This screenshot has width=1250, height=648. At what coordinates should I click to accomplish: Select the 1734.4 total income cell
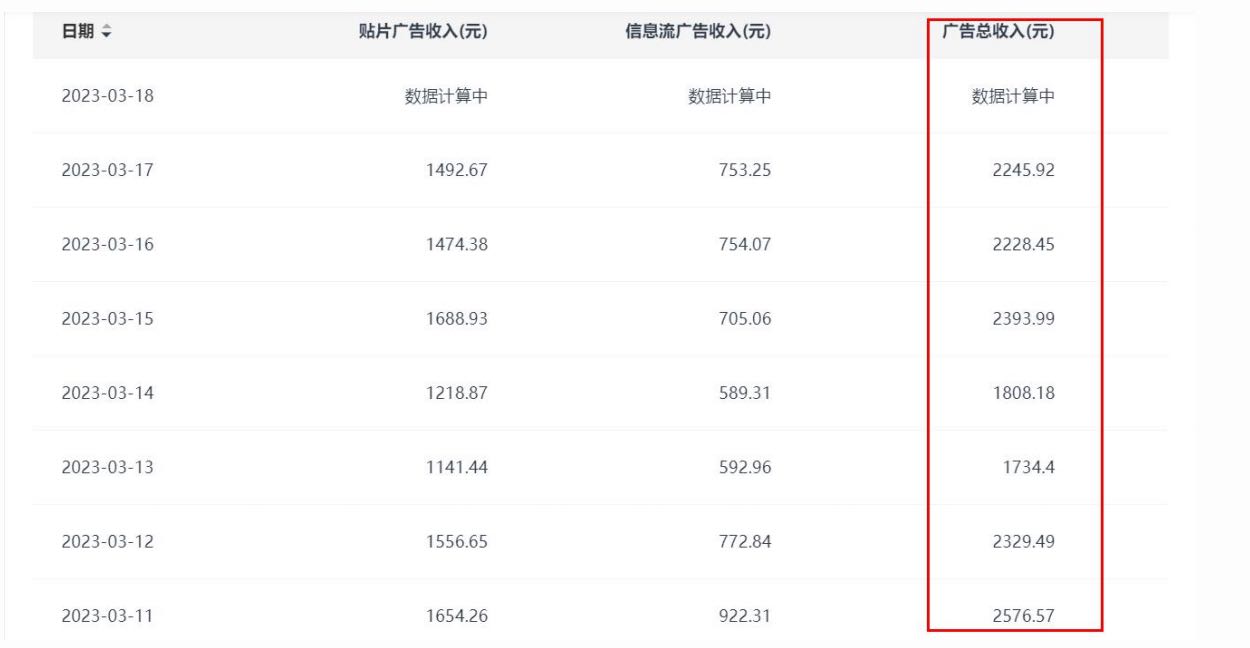[1029, 467]
